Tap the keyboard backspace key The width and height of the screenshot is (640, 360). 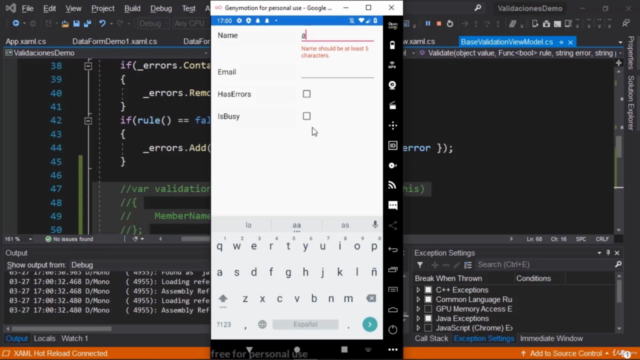tap(371, 298)
